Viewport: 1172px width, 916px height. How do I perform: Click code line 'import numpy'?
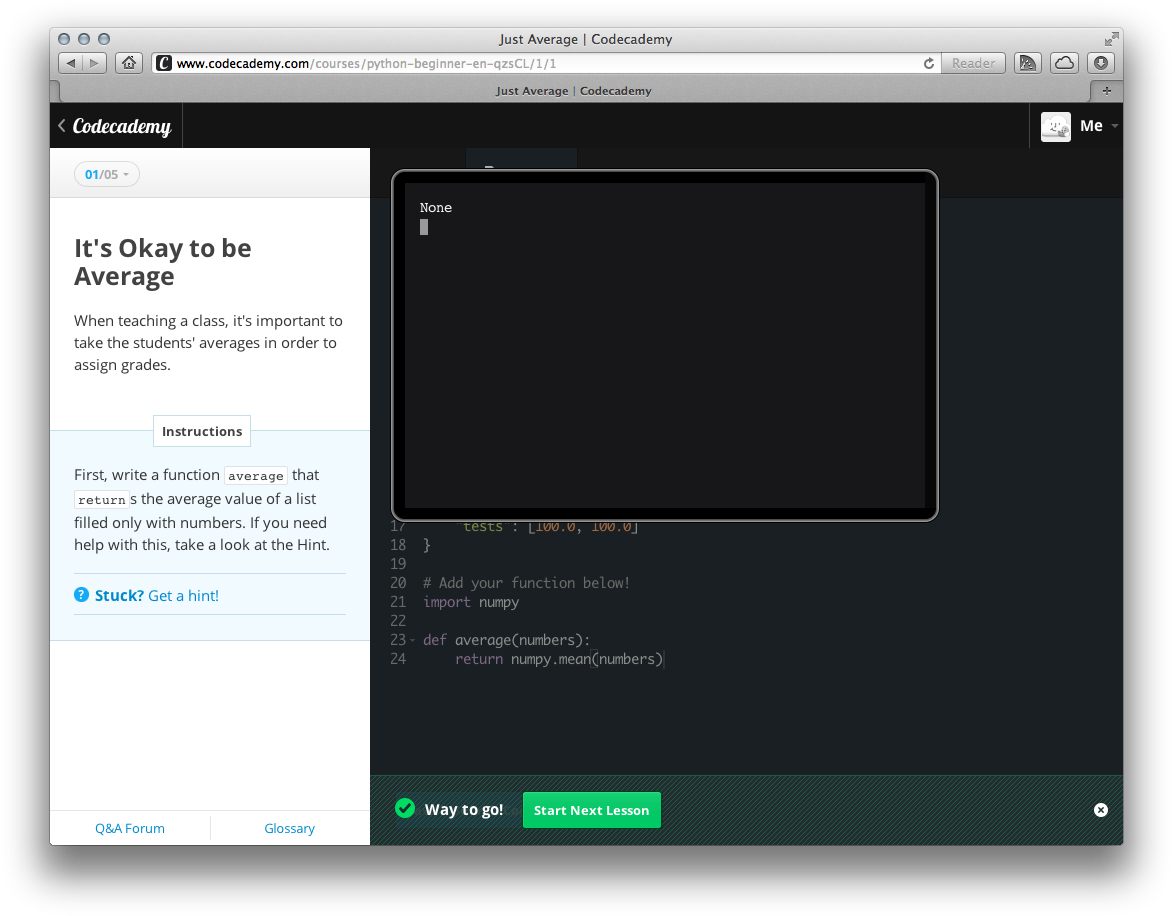(471, 602)
